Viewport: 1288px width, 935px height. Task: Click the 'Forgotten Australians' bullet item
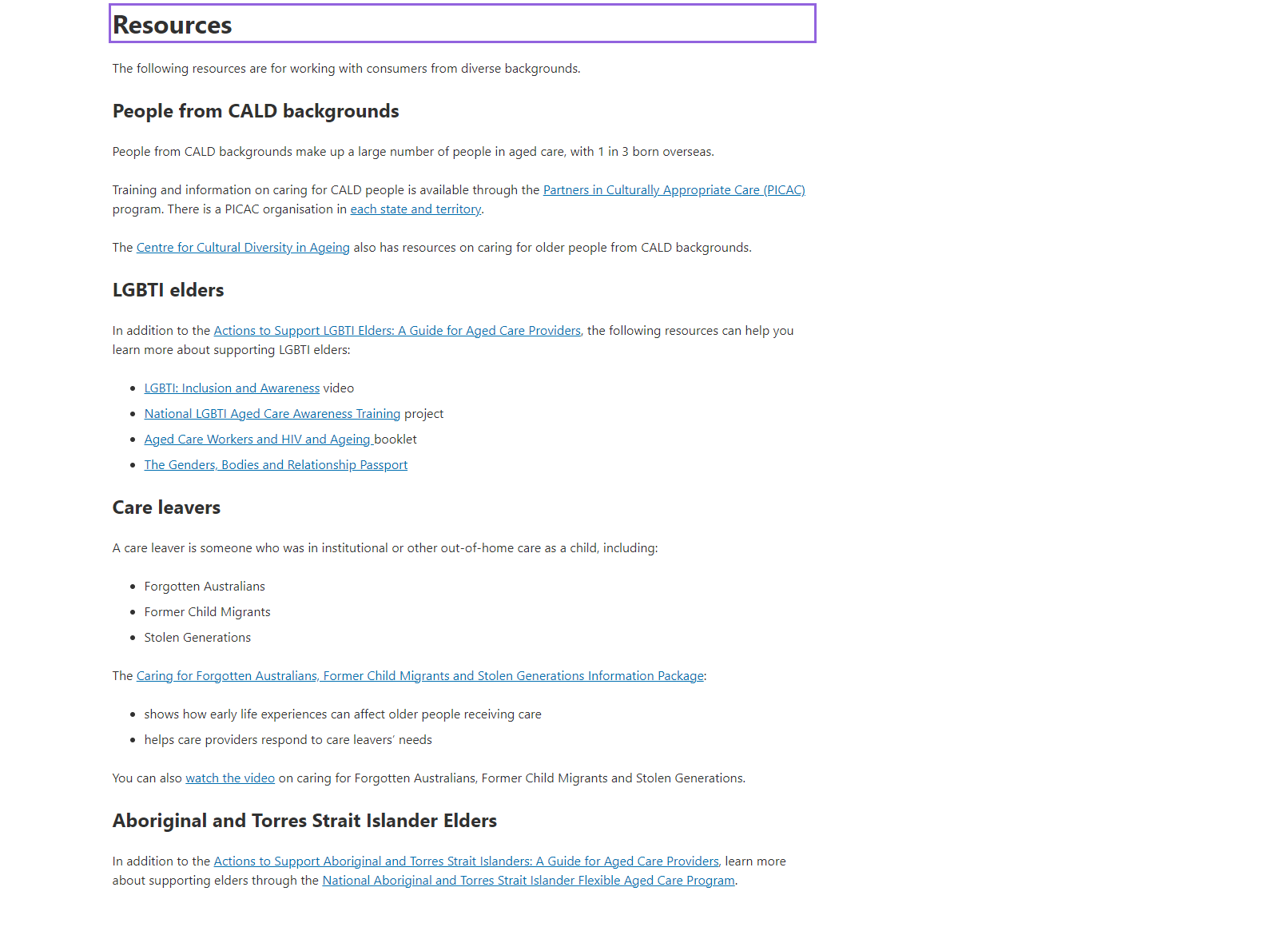[205, 587]
